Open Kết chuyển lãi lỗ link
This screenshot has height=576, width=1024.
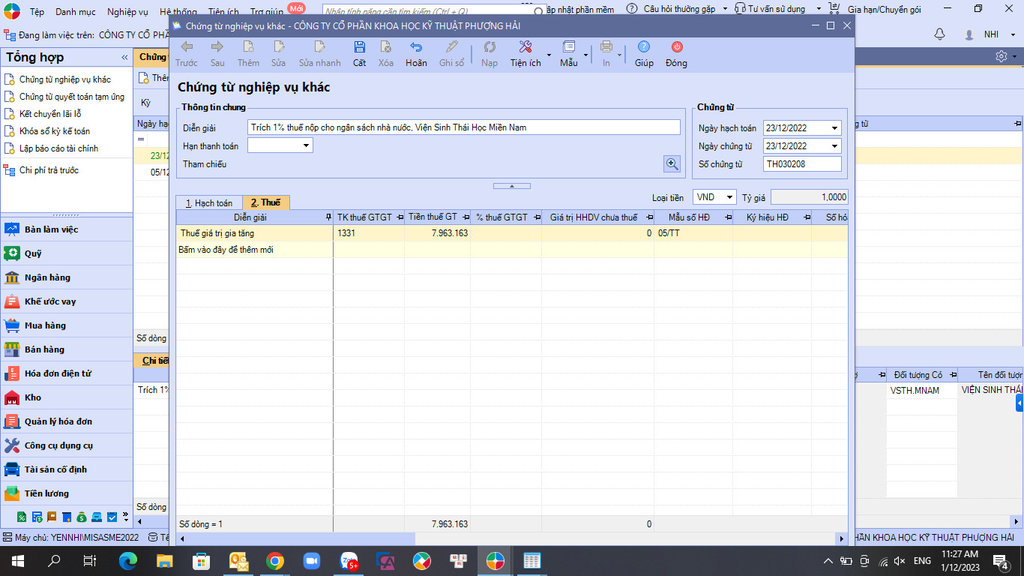(x=50, y=114)
